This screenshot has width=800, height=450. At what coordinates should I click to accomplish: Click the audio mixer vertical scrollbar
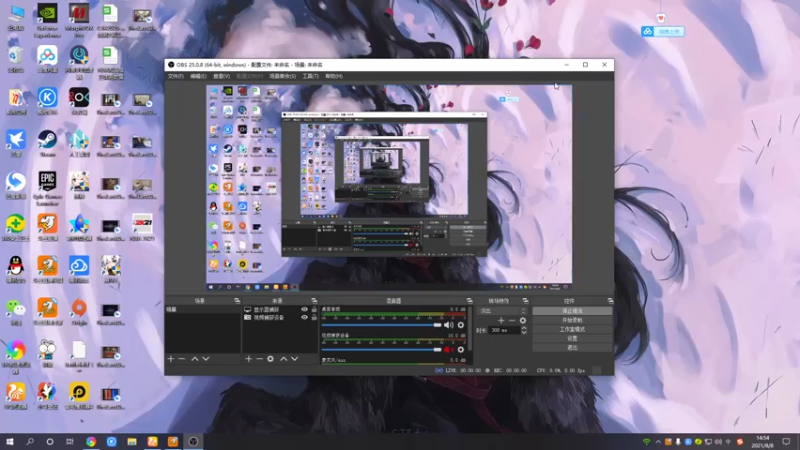(x=469, y=329)
